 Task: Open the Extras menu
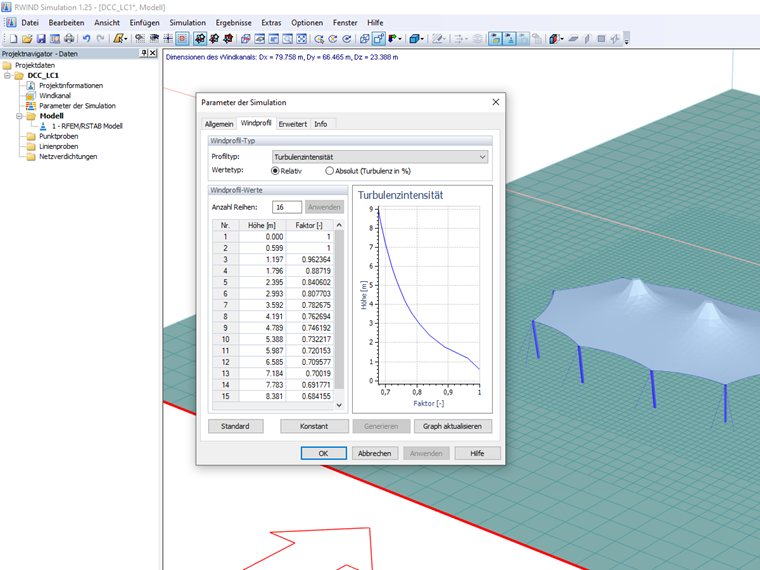point(271,23)
